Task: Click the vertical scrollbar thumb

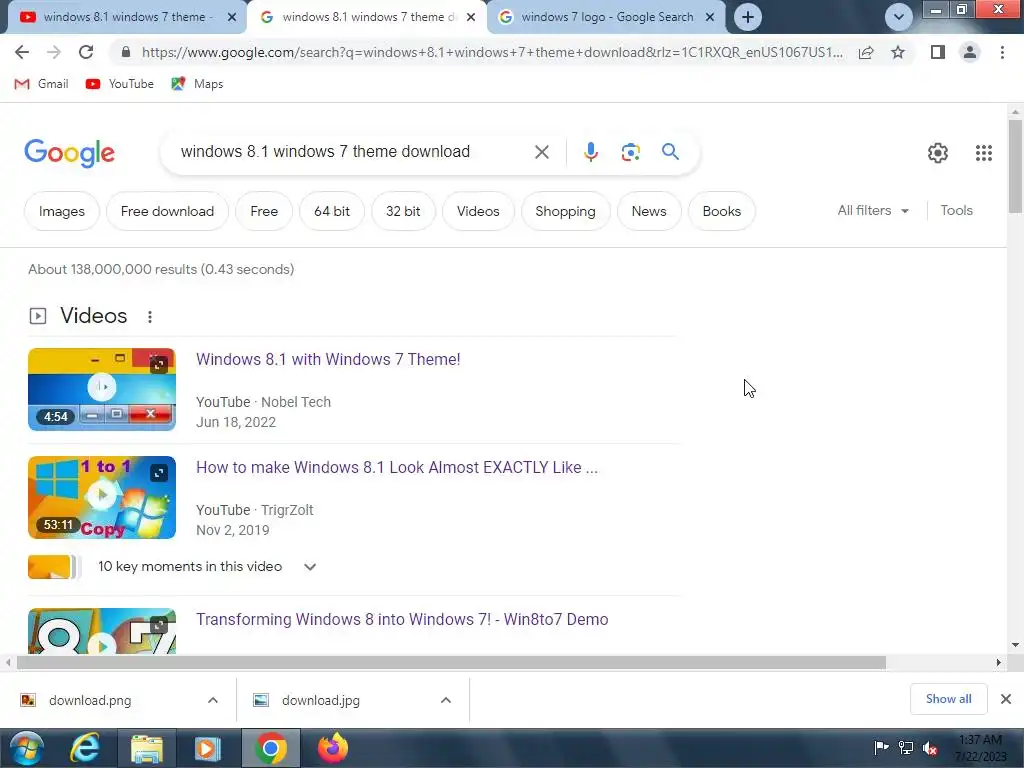Action: 1015,167
